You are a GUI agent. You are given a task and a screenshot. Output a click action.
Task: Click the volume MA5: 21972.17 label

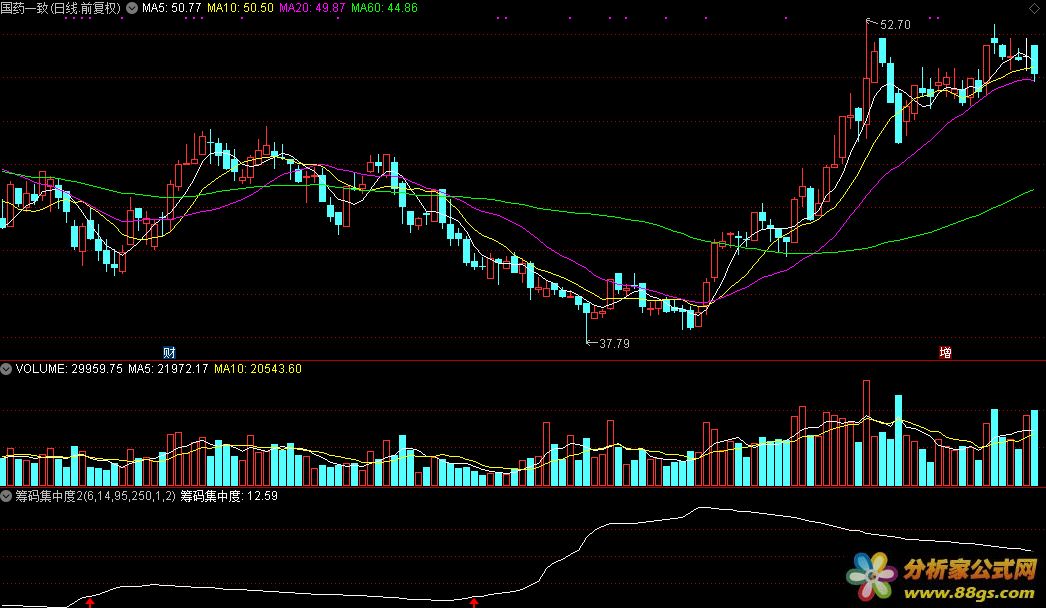168,368
